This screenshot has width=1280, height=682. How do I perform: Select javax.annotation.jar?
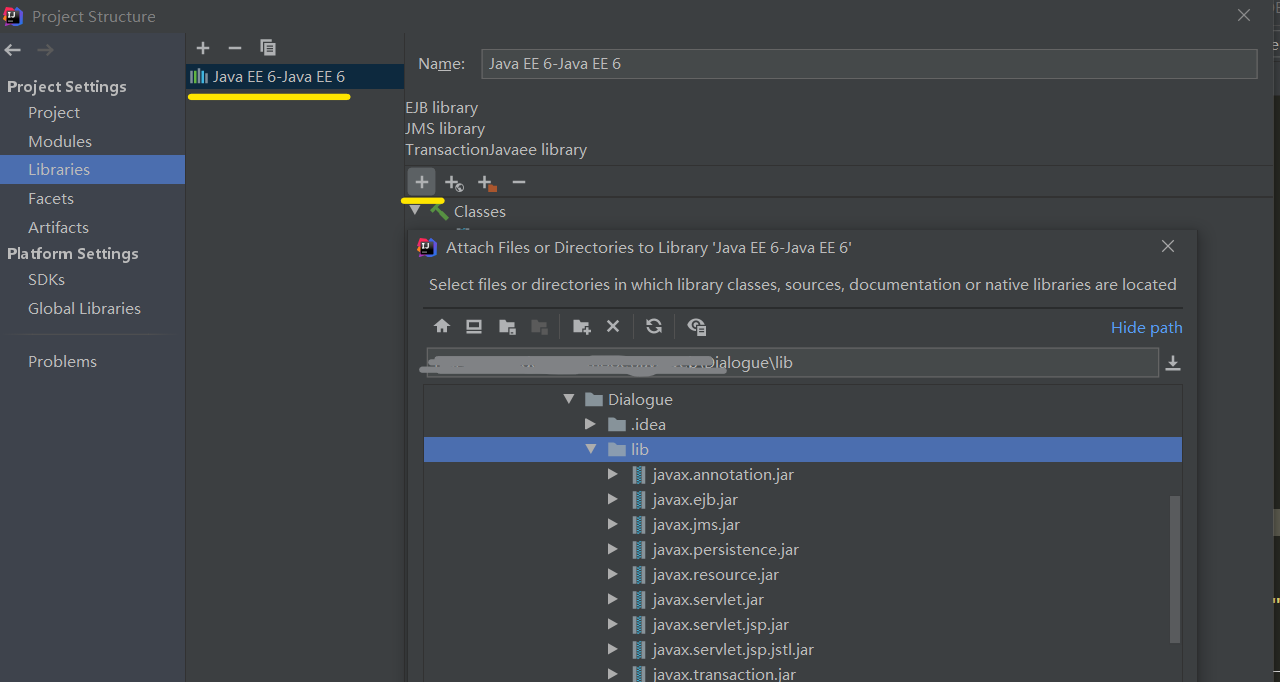(723, 474)
